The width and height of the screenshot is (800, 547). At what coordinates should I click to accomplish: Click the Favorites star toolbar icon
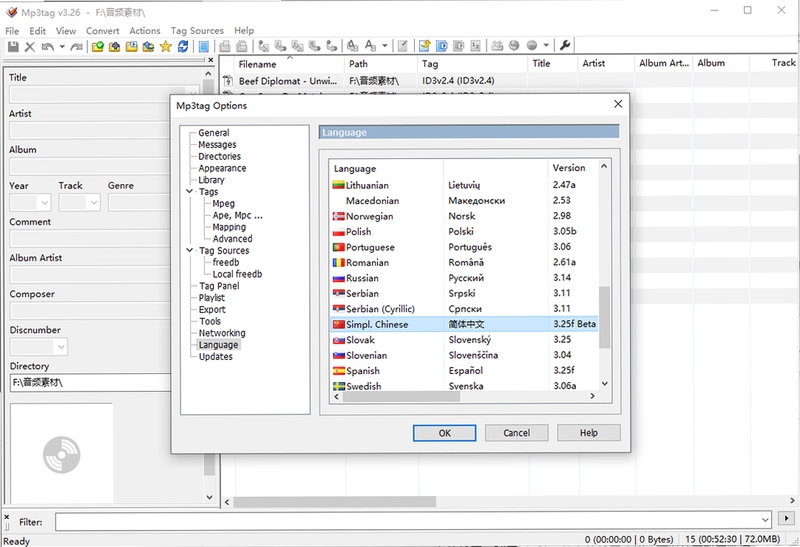165,46
